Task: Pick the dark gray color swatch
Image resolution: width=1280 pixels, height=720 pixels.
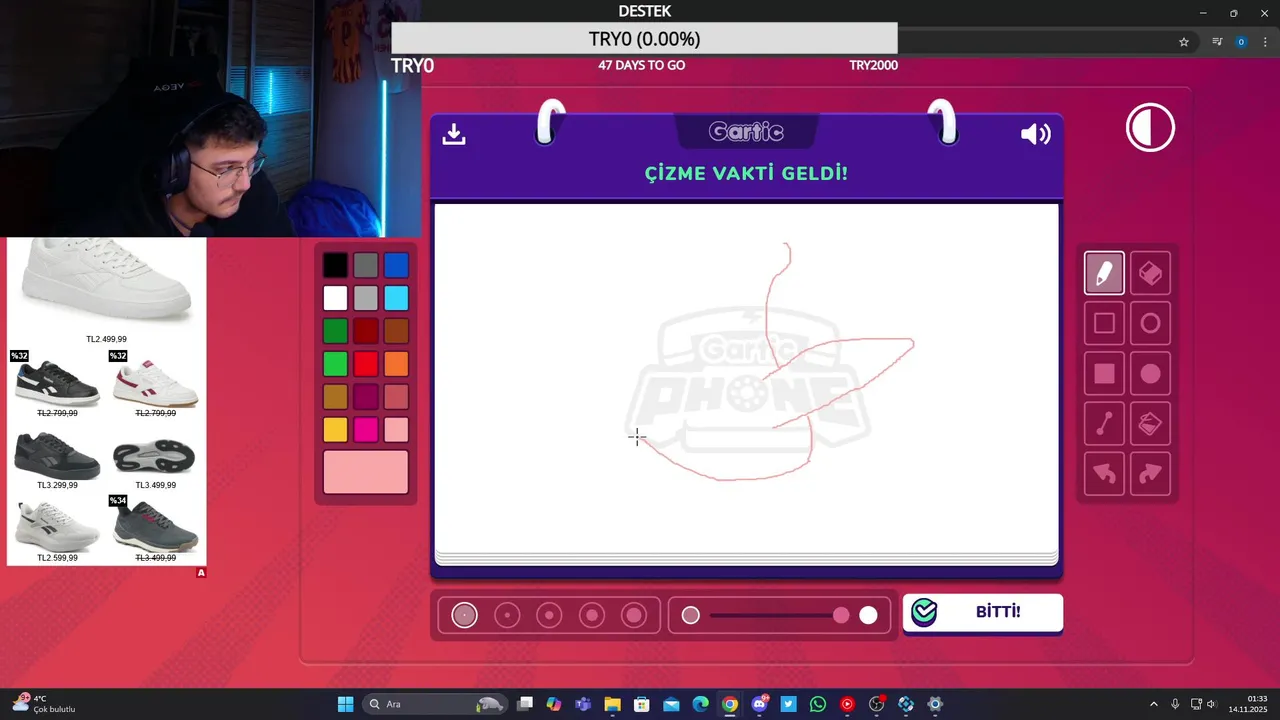Action: point(366,265)
